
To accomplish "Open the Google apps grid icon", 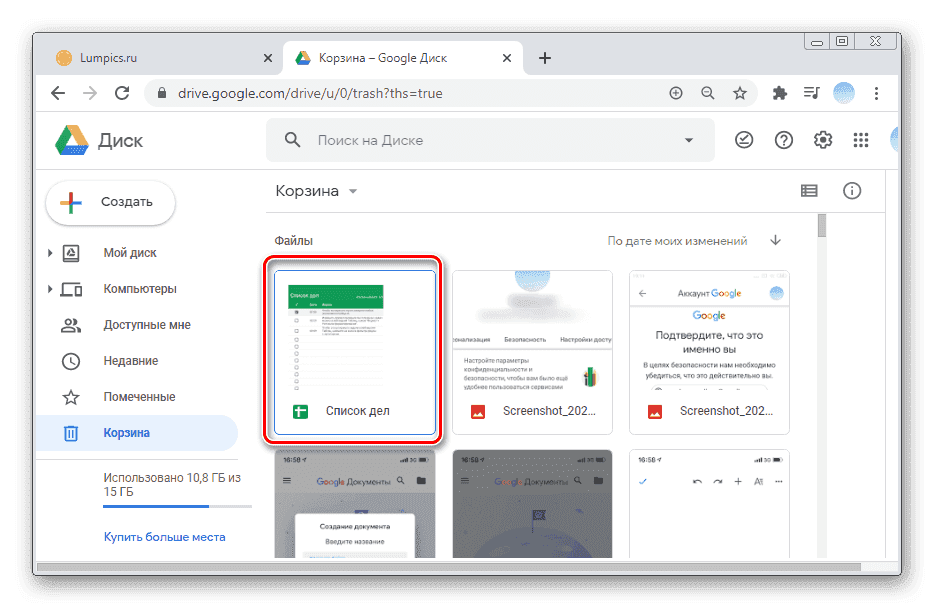I will [x=861, y=140].
